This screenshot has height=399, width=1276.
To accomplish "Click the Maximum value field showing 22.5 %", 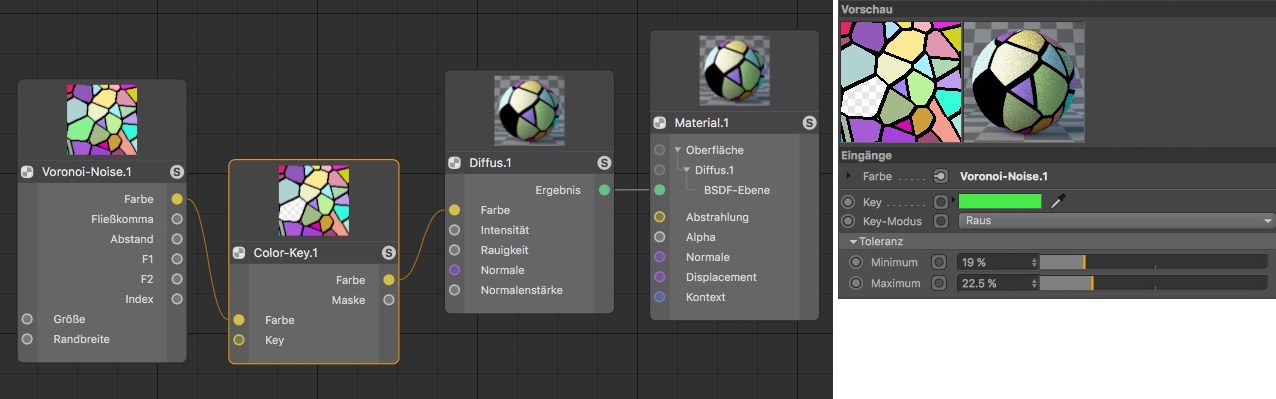I will point(998,283).
